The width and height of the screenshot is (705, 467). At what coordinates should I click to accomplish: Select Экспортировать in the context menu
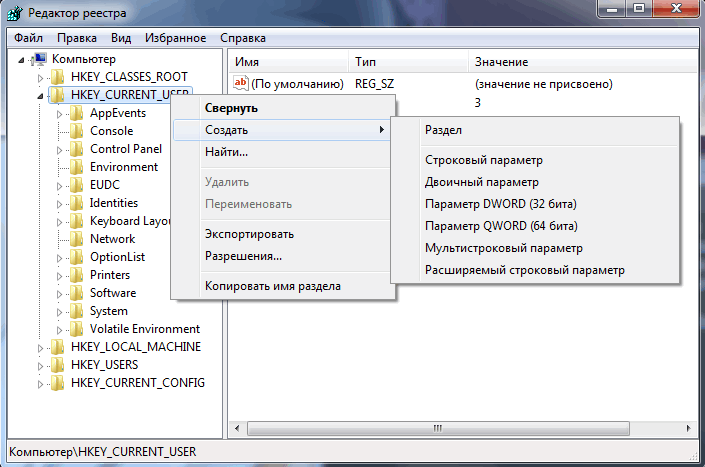pos(249,234)
